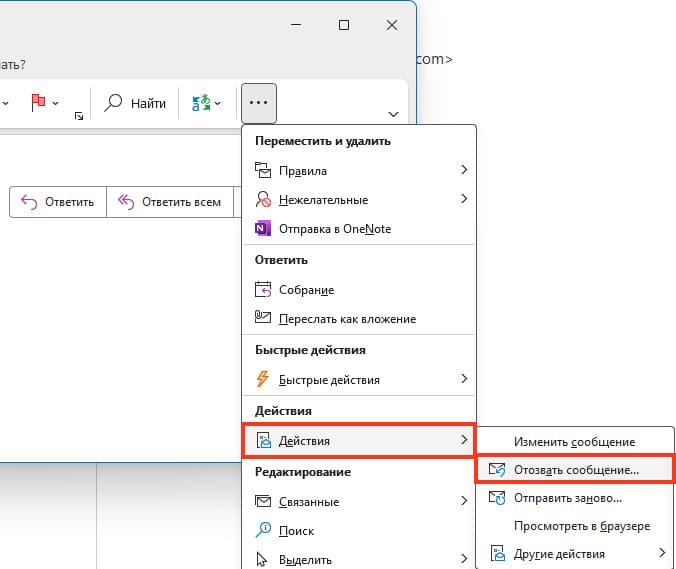Click the three-dots more commands button
Image resolution: width=676 pixels, height=569 pixels.
pos(259,103)
